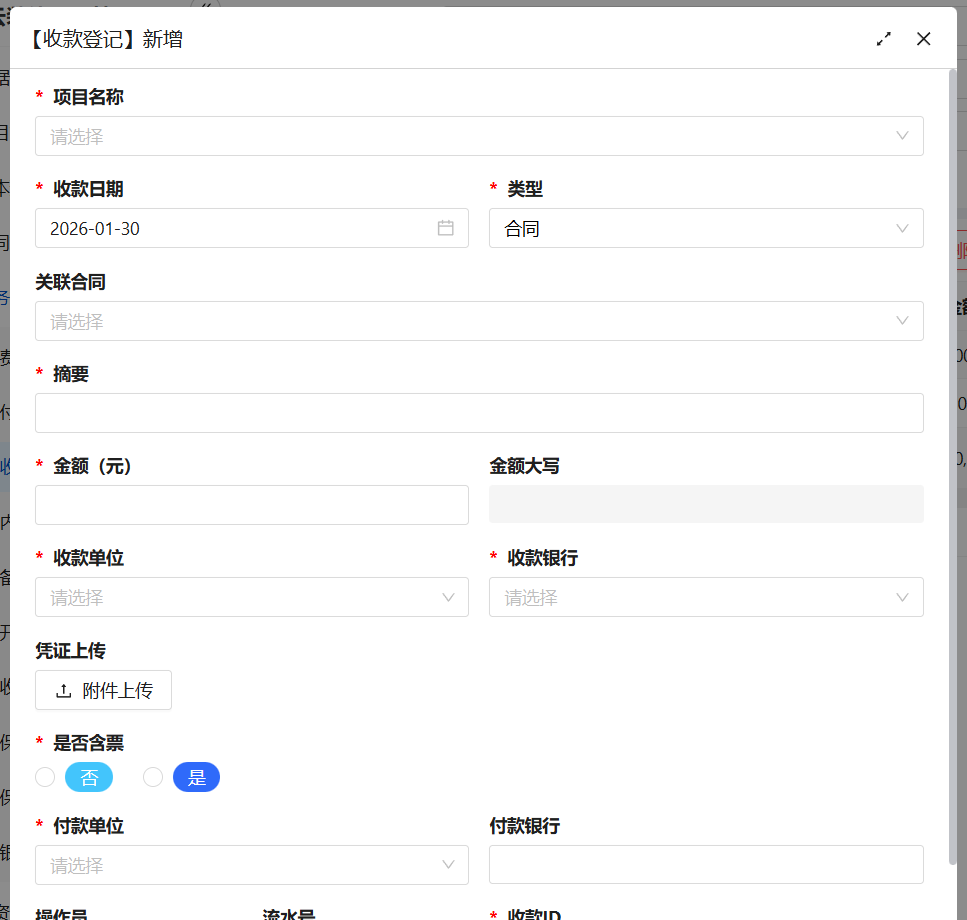
Task: Close the 收款登记 dialog with X icon
Action: [923, 39]
